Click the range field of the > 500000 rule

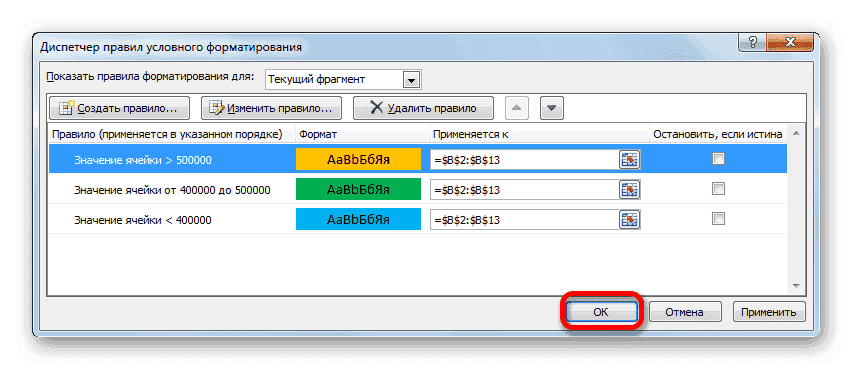(x=524, y=159)
